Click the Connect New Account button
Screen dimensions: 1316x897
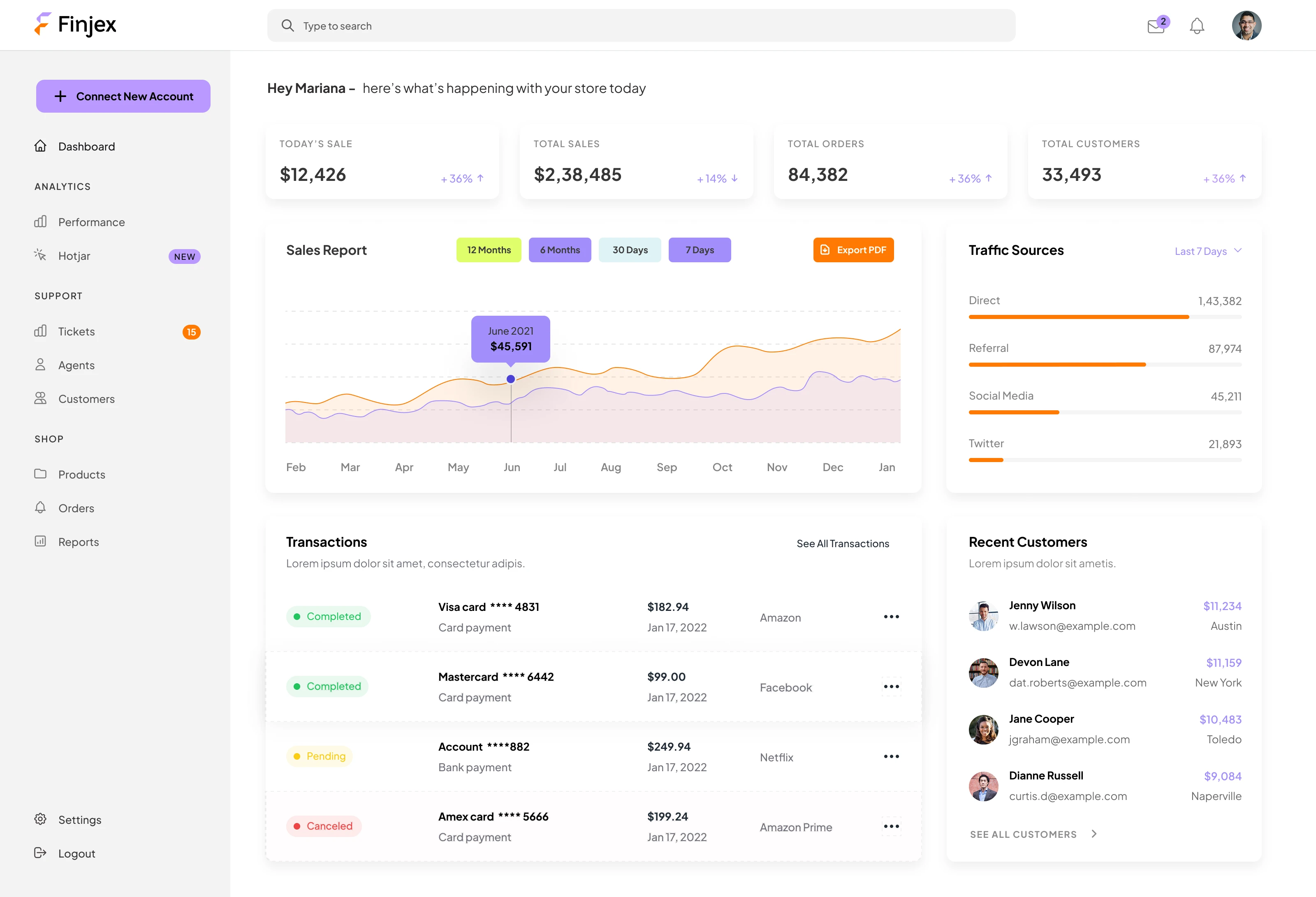[123, 96]
